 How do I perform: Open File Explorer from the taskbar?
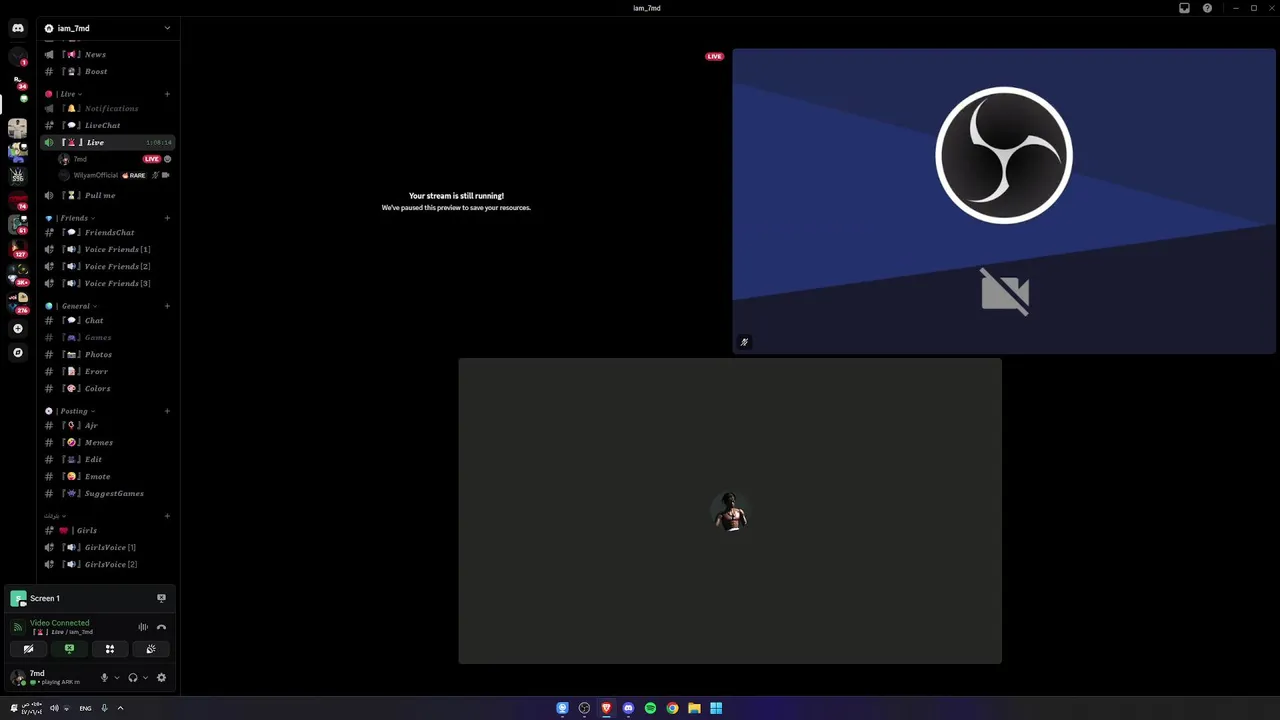click(x=694, y=708)
